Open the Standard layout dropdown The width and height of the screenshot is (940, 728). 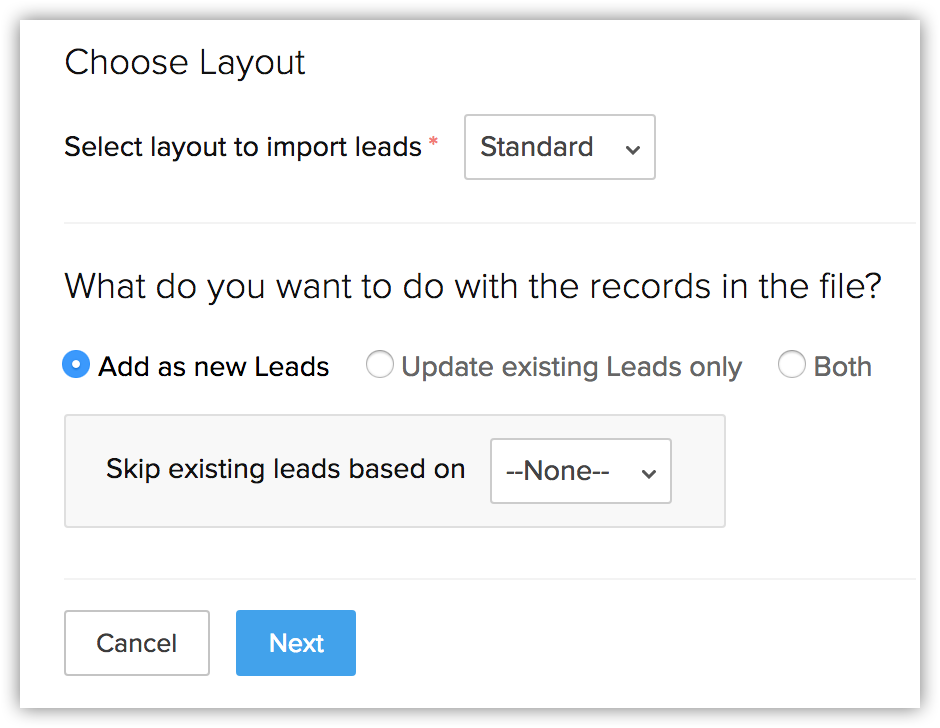click(x=559, y=147)
